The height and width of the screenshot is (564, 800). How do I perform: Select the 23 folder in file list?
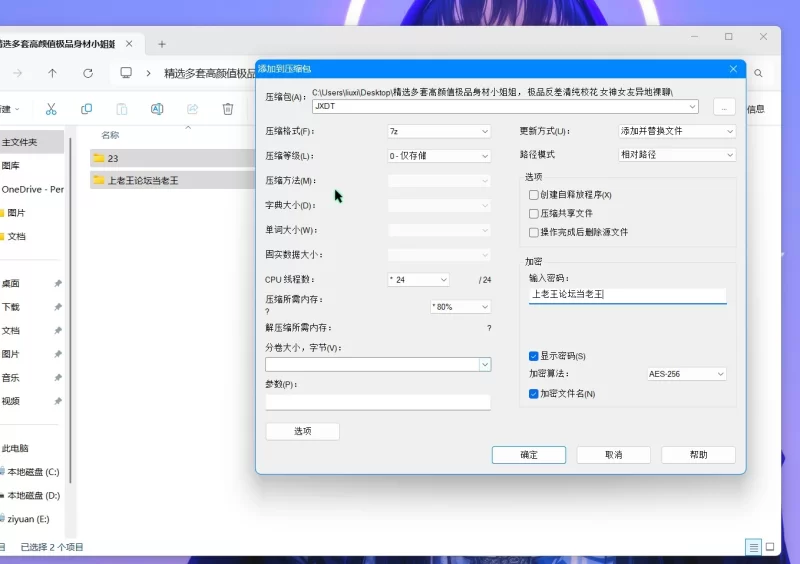[x=172, y=158]
